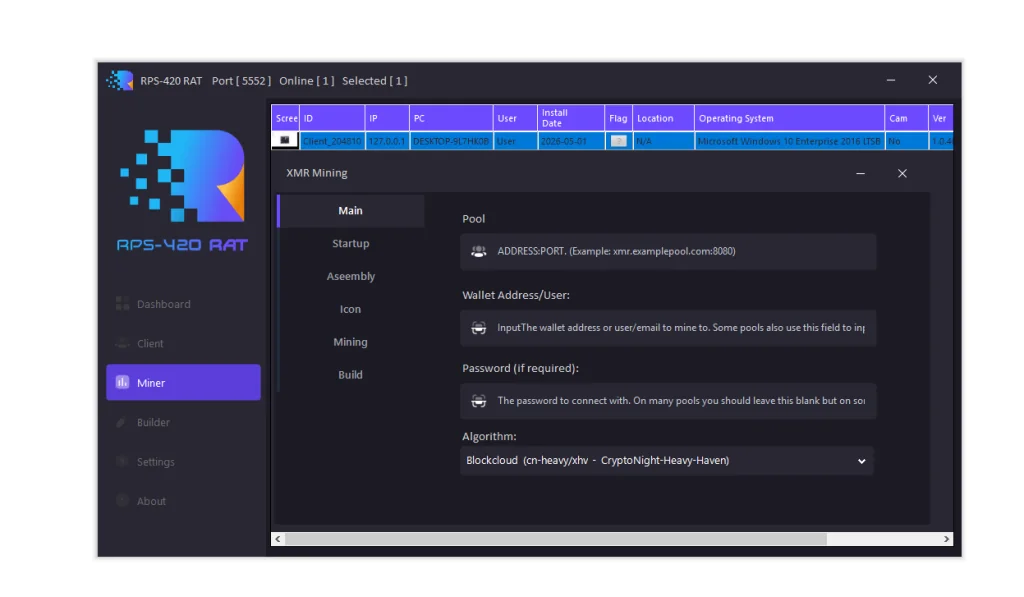This screenshot has height=597, width=1024.
Task: Click the Client icon in the sidebar
Action: click(122, 343)
